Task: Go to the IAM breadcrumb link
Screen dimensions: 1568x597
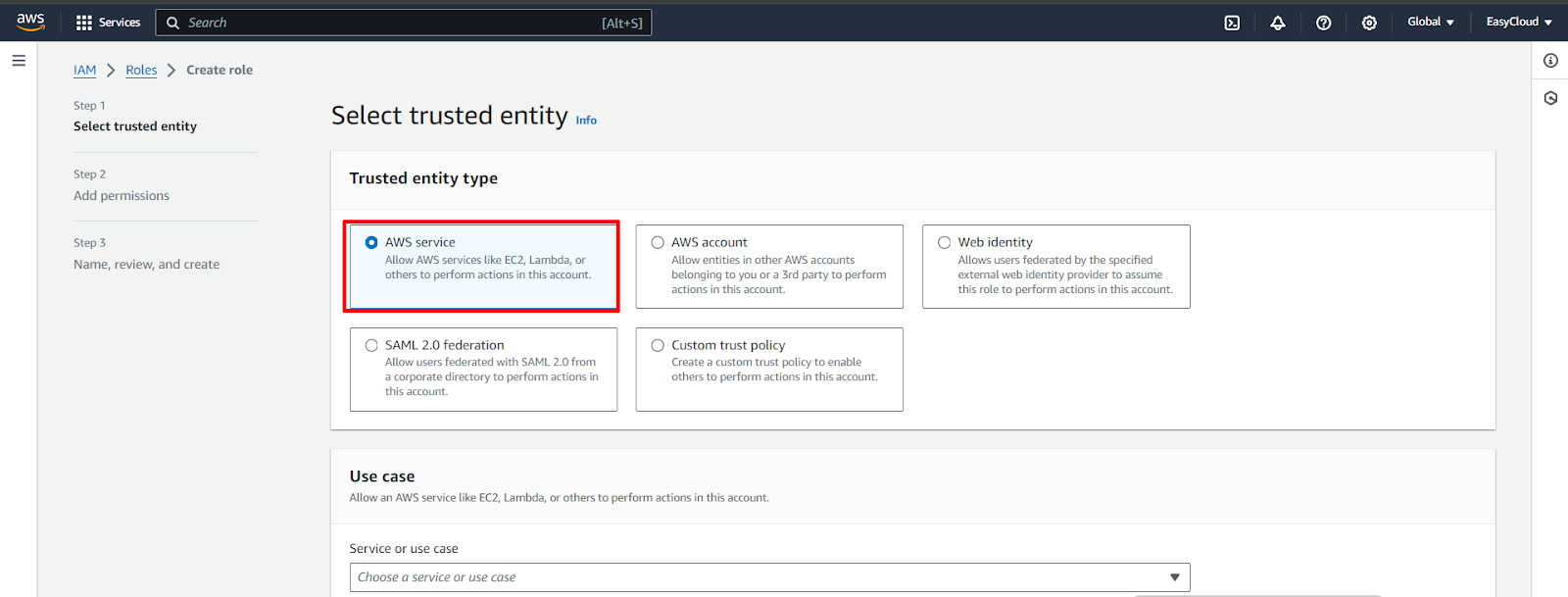Action: tap(85, 70)
